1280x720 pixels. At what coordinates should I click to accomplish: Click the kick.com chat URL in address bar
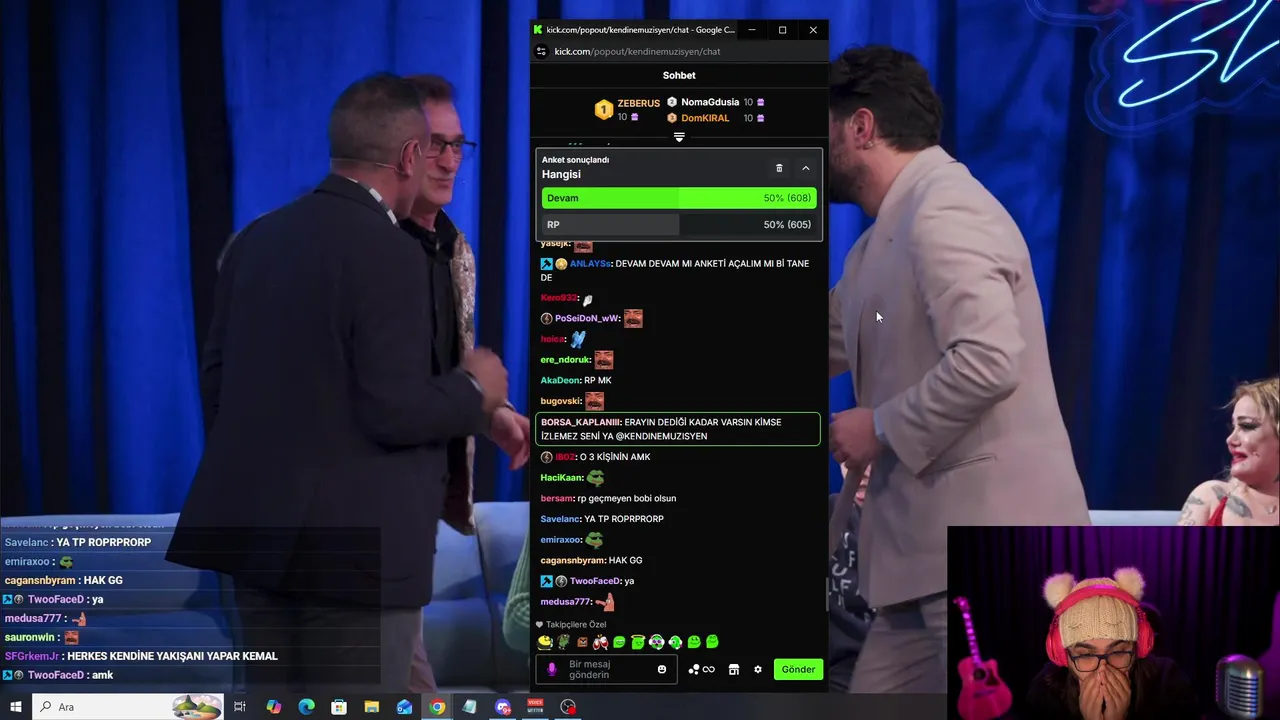click(x=637, y=51)
